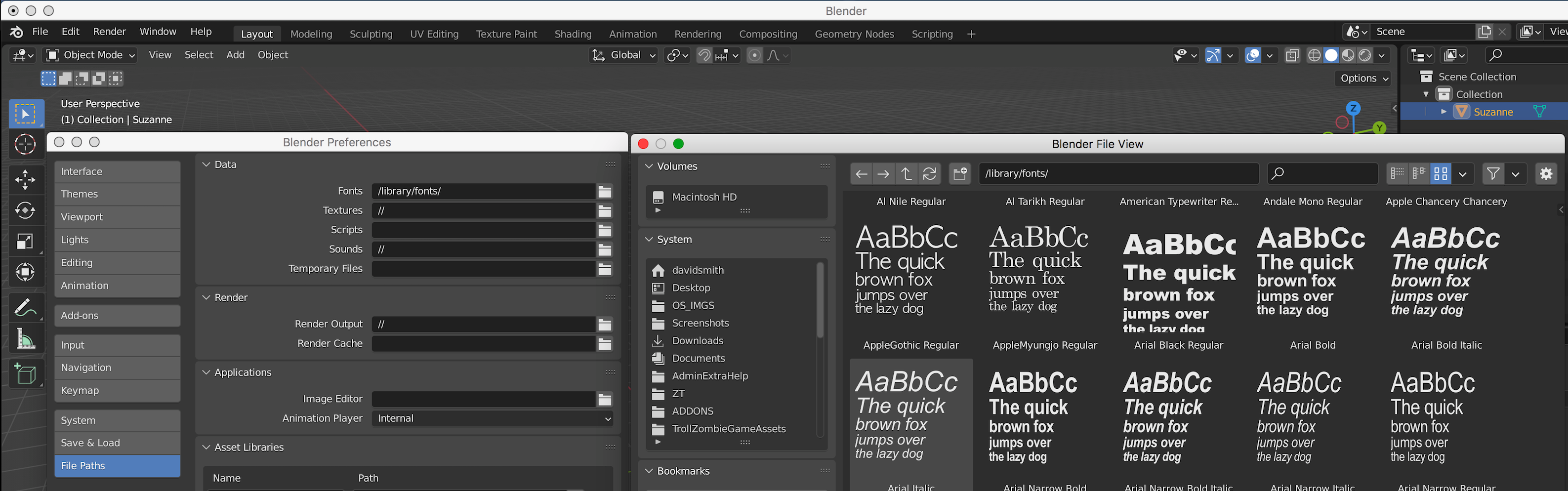Switch to Modeling workspace tab
The width and height of the screenshot is (1568, 491).
[x=311, y=34]
